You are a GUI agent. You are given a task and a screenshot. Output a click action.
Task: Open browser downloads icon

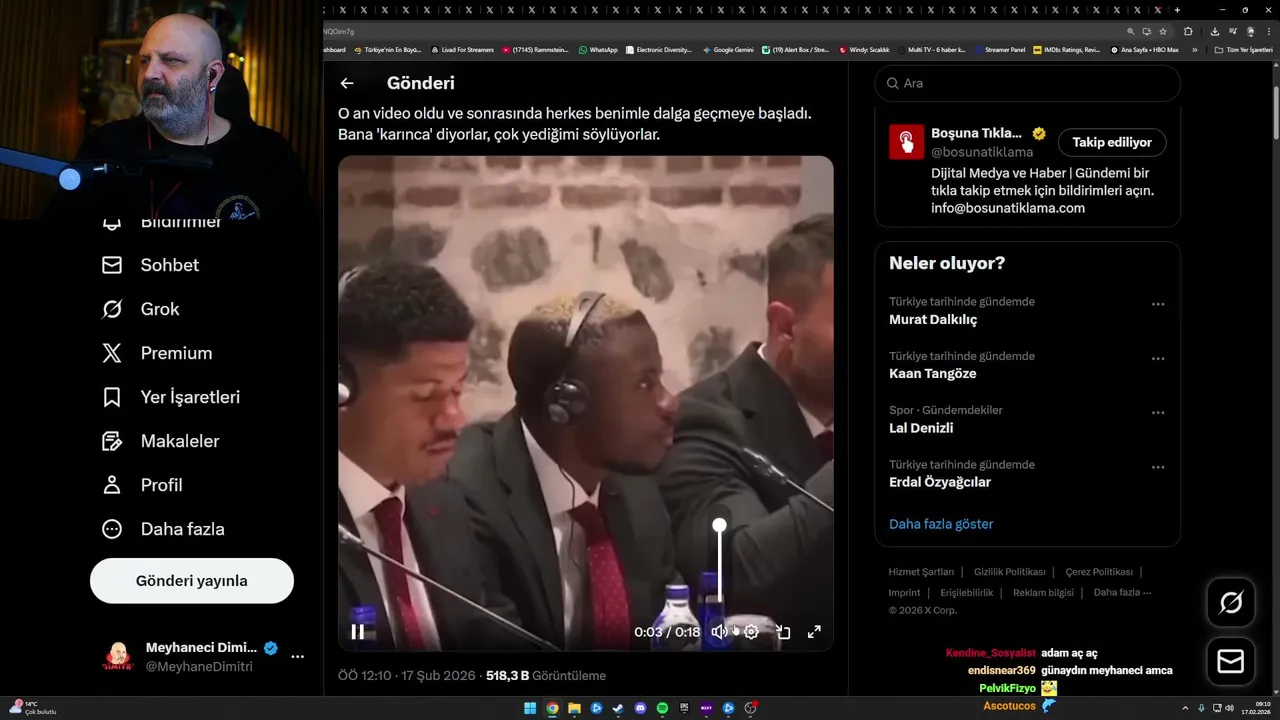point(1214,31)
